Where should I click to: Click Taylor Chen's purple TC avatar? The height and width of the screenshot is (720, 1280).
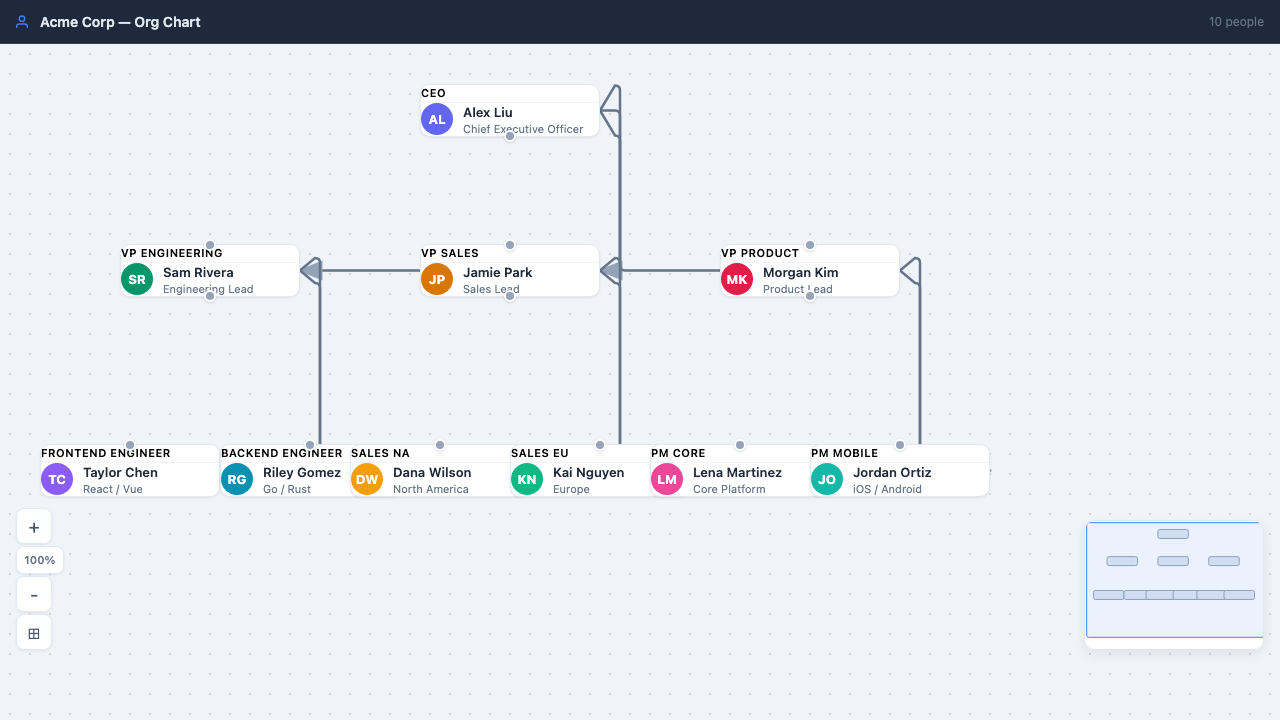(x=57, y=479)
